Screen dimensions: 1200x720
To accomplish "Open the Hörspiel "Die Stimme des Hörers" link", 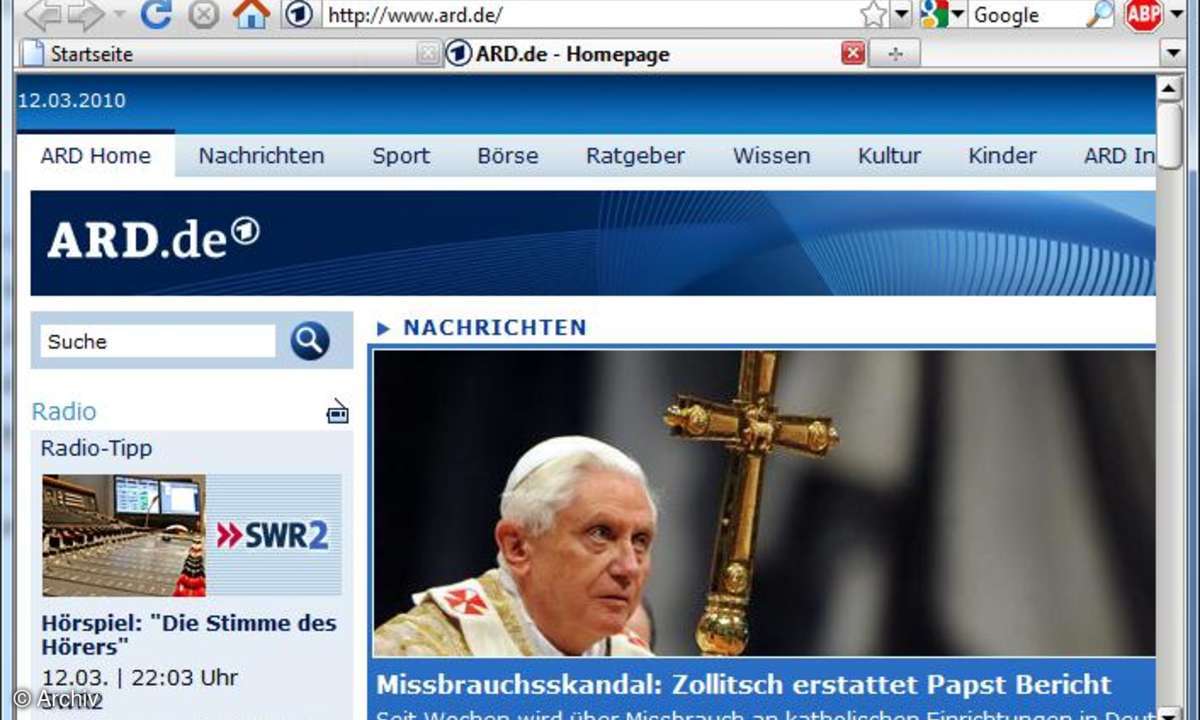I will pos(189,634).
